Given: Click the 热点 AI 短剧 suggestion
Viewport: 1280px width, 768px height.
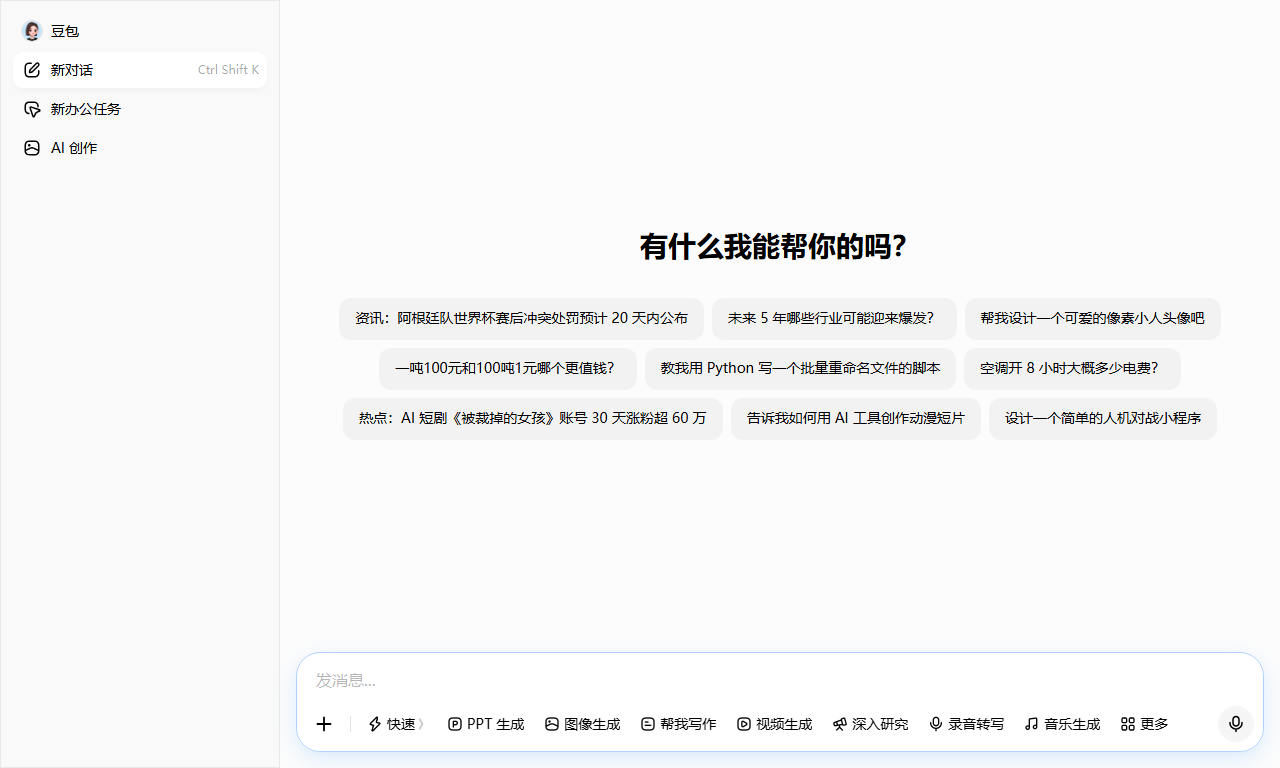Looking at the screenshot, I should [533, 419].
